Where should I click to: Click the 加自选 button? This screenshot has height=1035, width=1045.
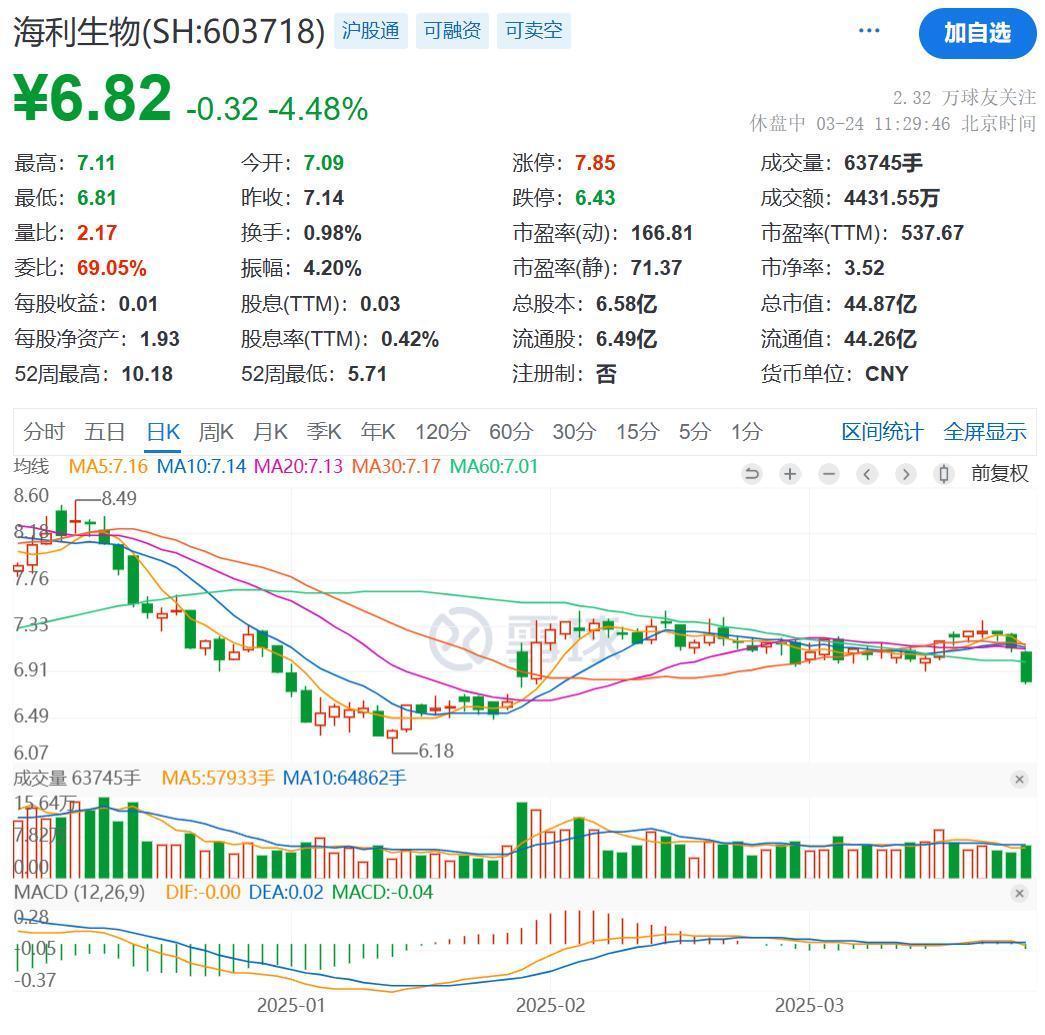(x=977, y=33)
